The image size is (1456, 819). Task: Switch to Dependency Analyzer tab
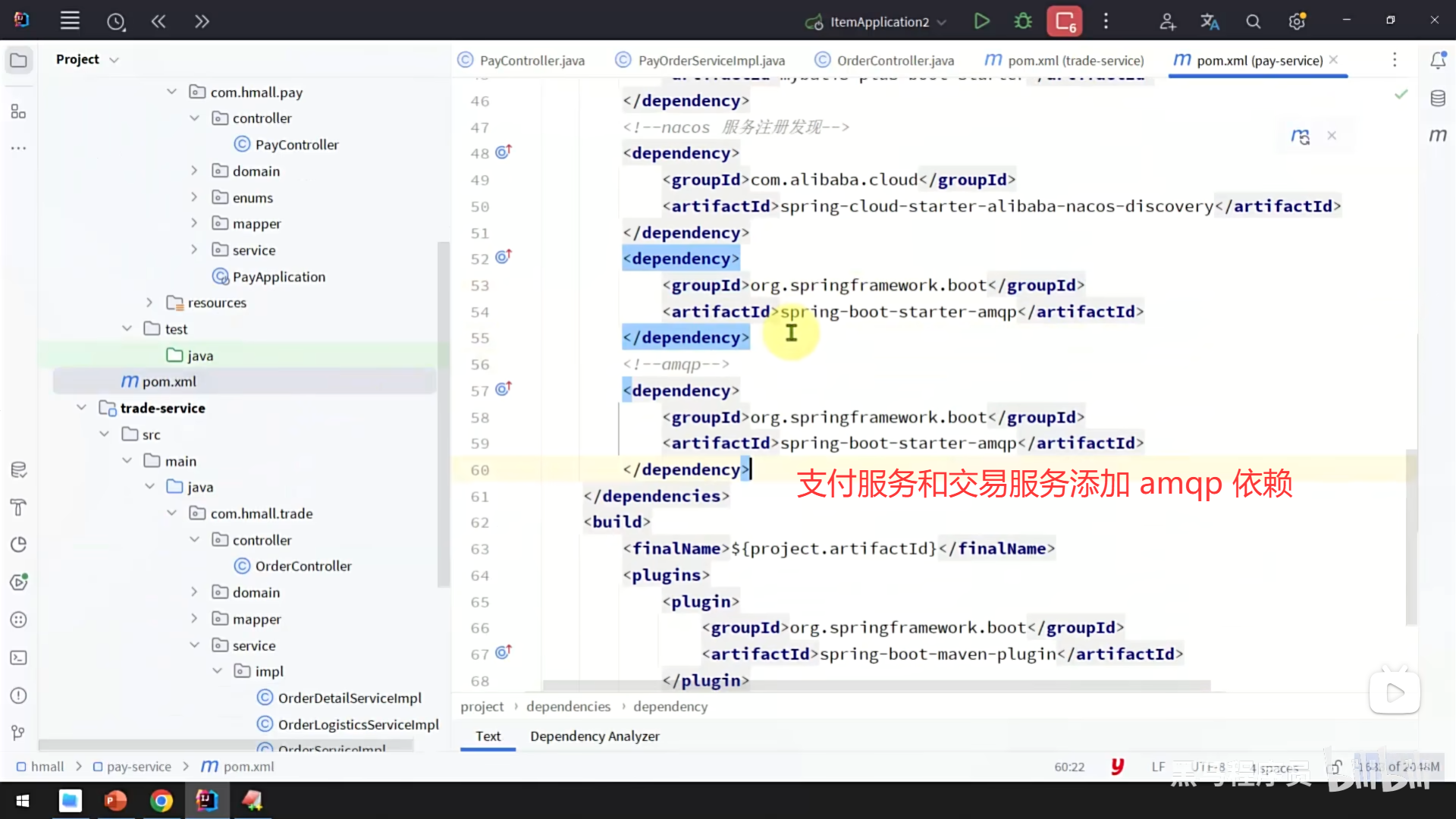pyautogui.click(x=595, y=736)
